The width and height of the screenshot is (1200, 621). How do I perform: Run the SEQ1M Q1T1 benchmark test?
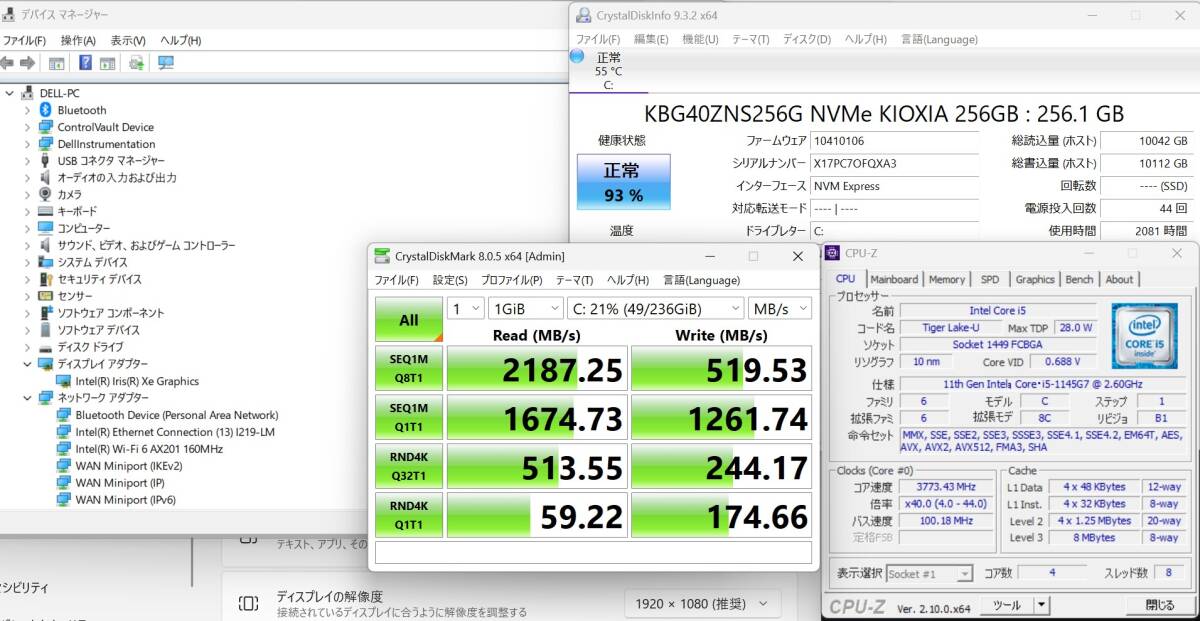(409, 418)
